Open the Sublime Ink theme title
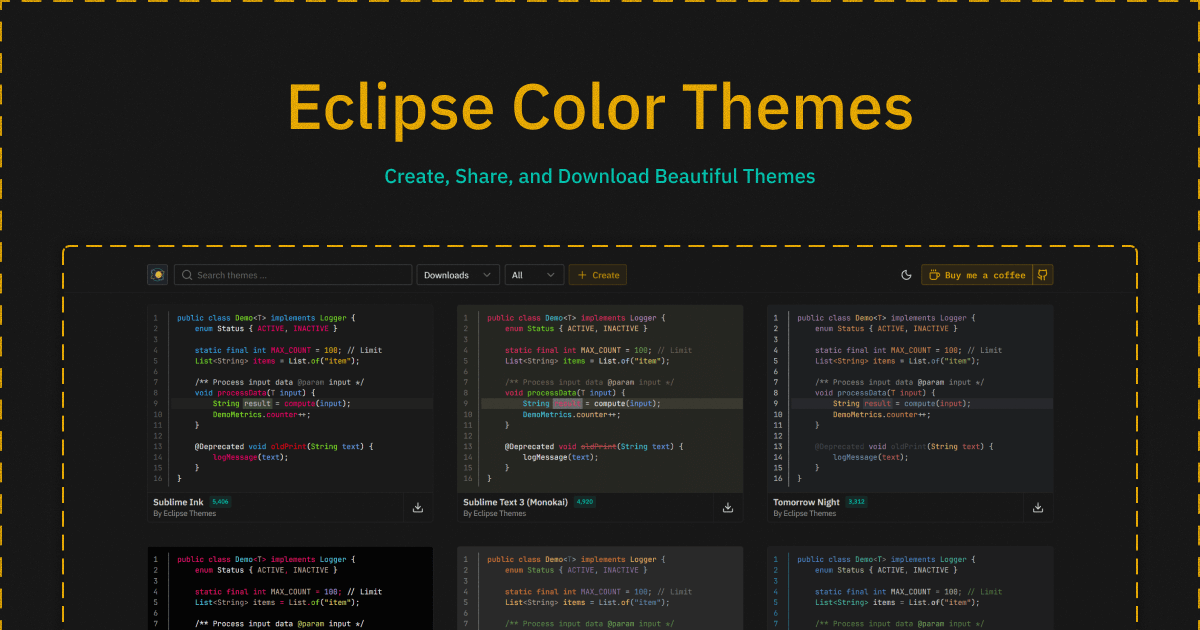1200x630 pixels. (178, 501)
